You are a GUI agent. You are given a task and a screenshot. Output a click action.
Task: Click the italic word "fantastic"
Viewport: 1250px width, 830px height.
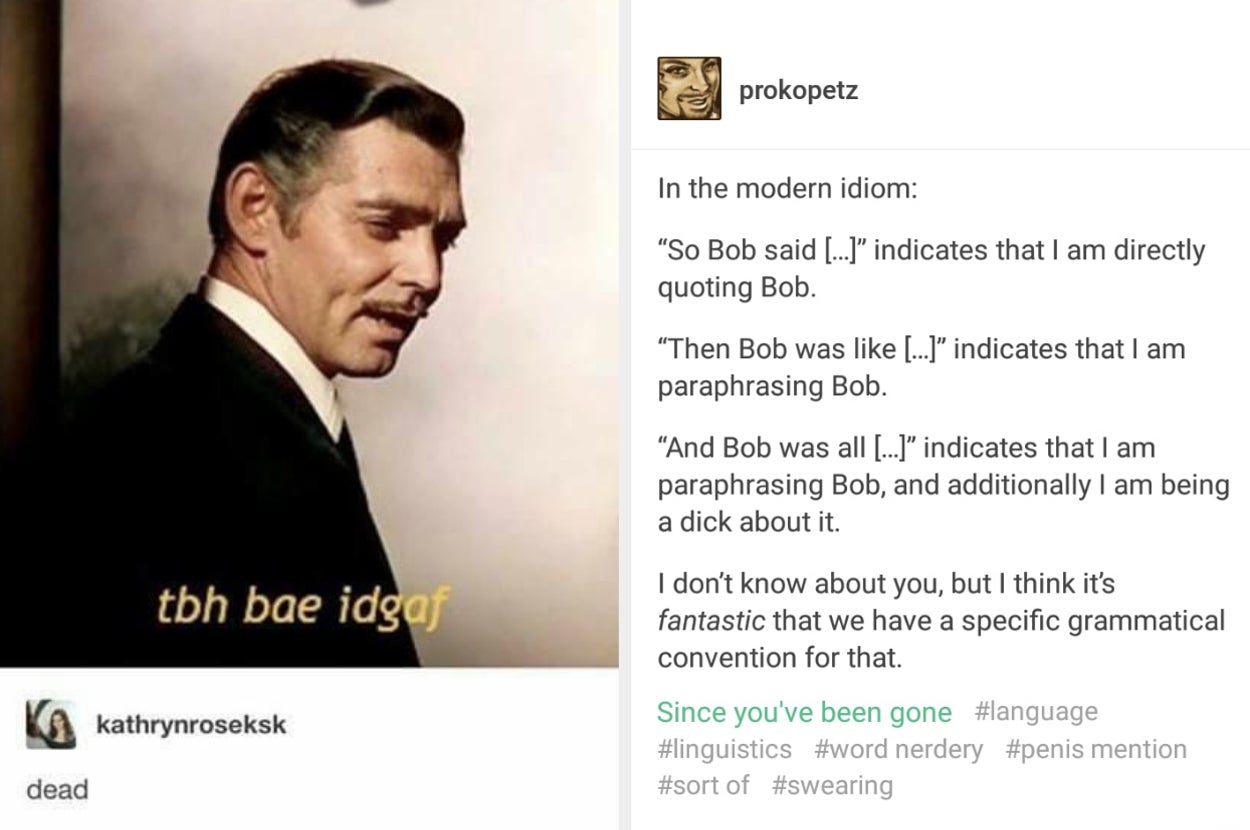point(711,621)
